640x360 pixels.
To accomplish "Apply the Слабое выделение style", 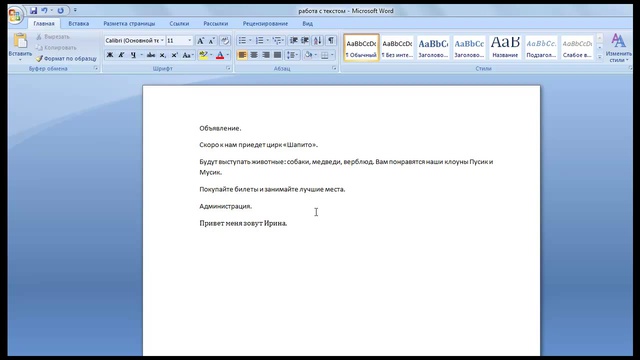I will pyautogui.click(x=577, y=48).
